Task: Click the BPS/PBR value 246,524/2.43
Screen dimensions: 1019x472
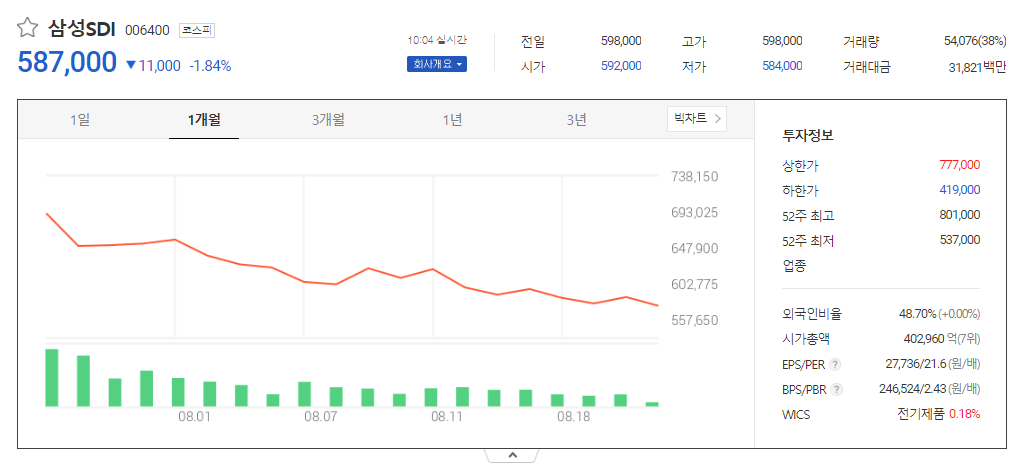Action: click(914, 389)
